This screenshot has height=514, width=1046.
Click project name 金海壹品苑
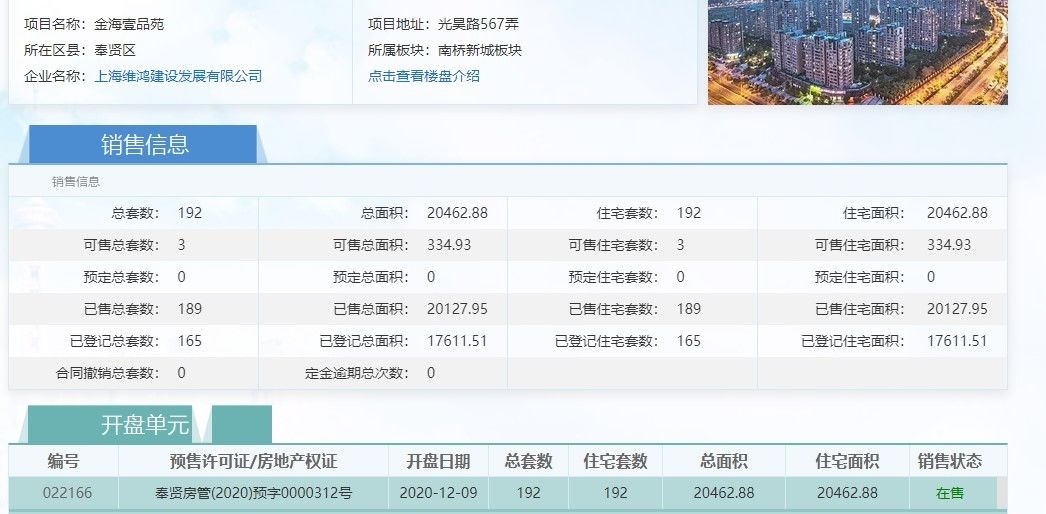(x=129, y=25)
